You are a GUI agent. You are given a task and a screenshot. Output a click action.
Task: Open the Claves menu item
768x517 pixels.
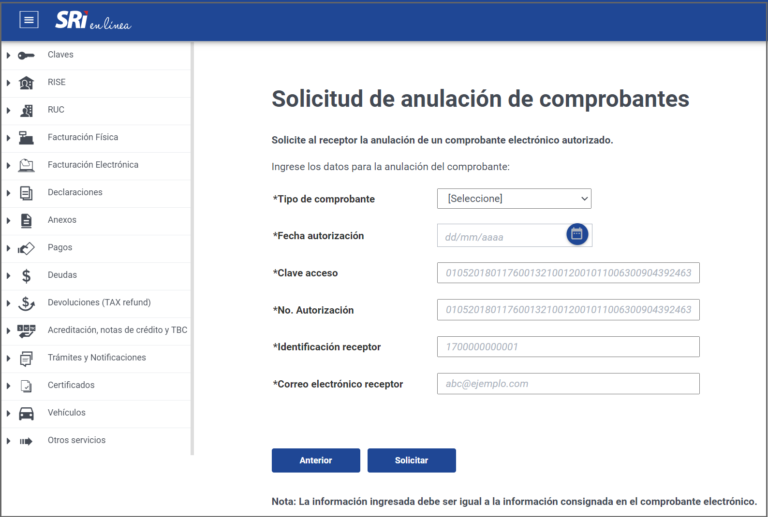tap(60, 54)
